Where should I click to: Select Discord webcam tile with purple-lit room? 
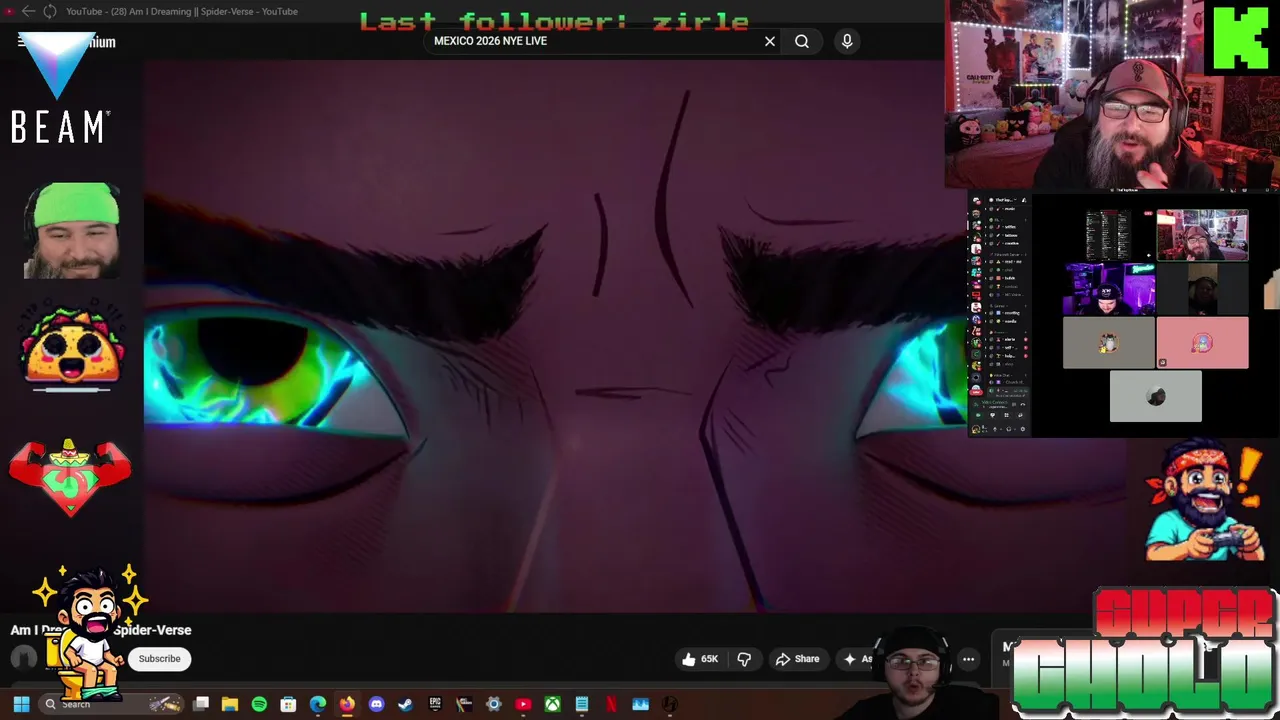(1109, 289)
